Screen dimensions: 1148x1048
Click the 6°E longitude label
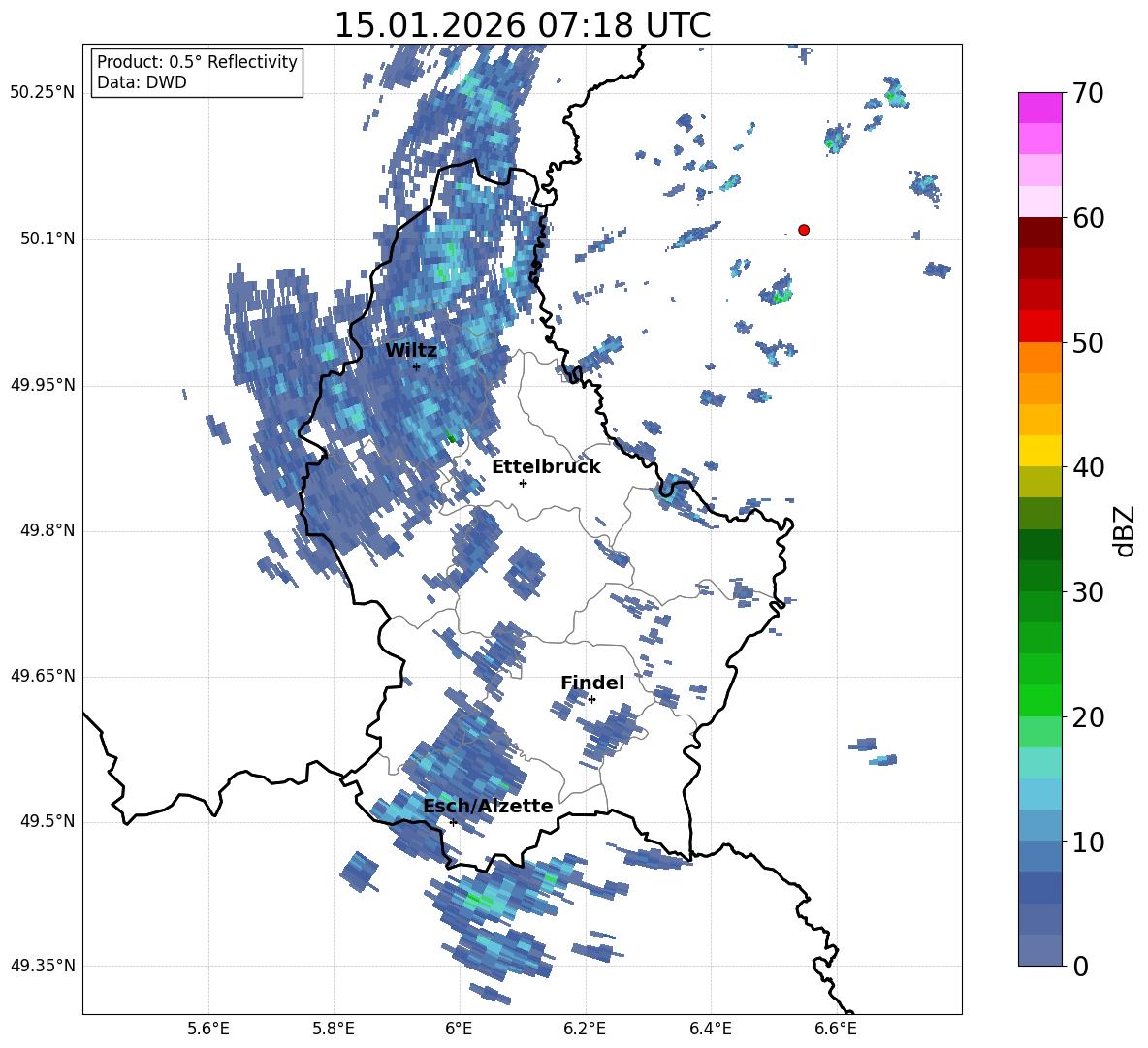pyautogui.click(x=459, y=1029)
